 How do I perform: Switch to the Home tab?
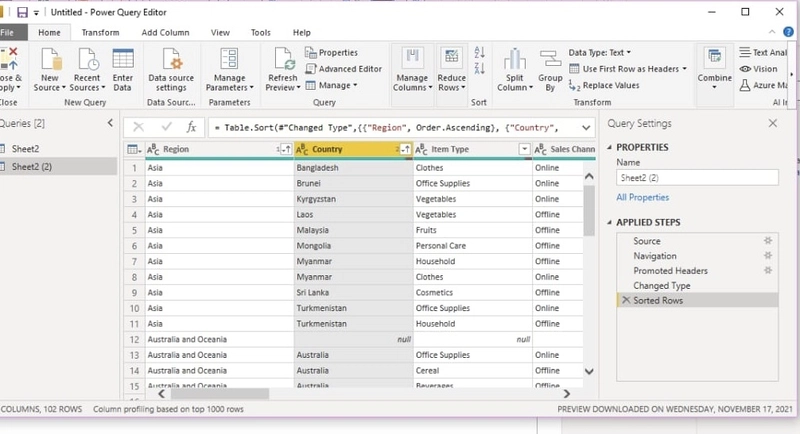(49, 32)
